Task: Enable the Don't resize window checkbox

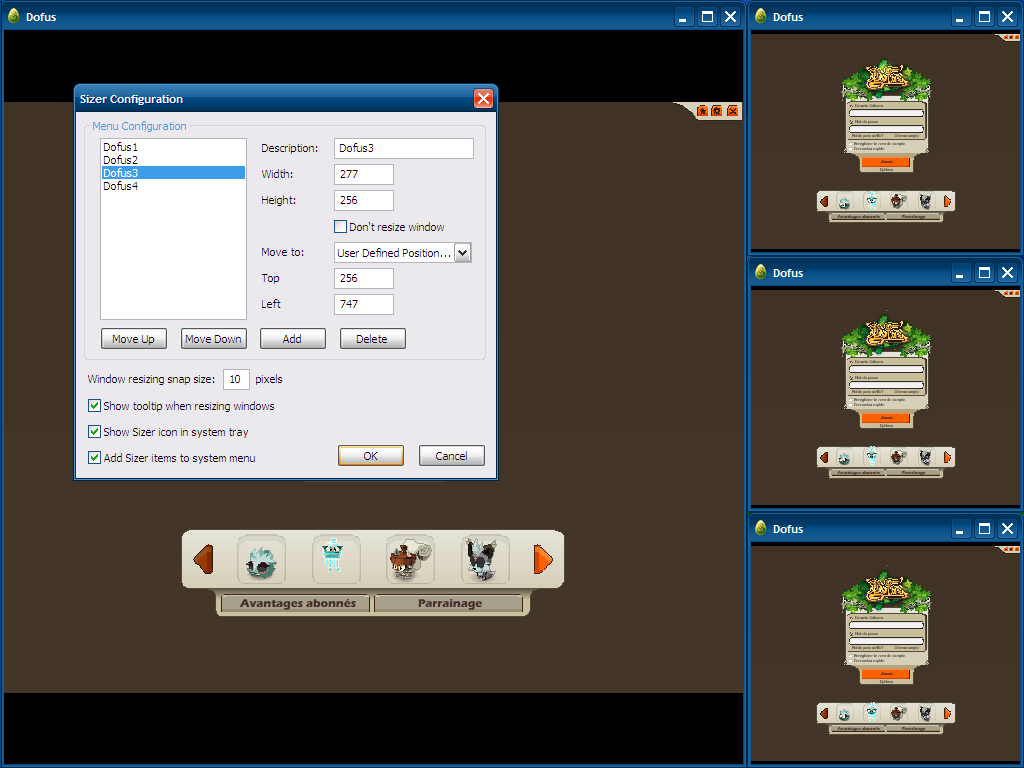Action: [x=340, y=227]
